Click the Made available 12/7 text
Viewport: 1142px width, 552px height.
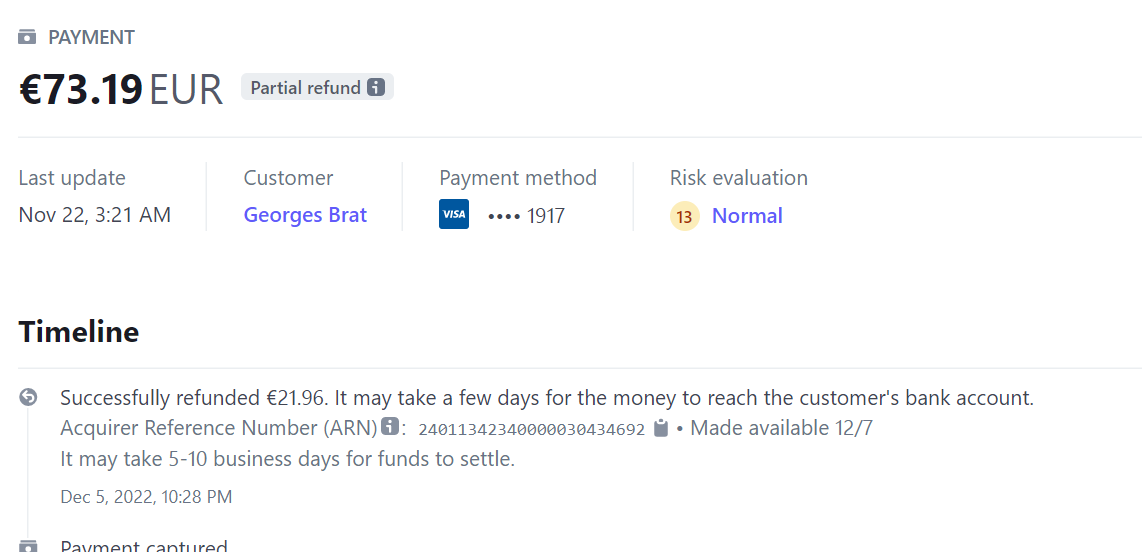pyautogui.click(x=774, y=428)
